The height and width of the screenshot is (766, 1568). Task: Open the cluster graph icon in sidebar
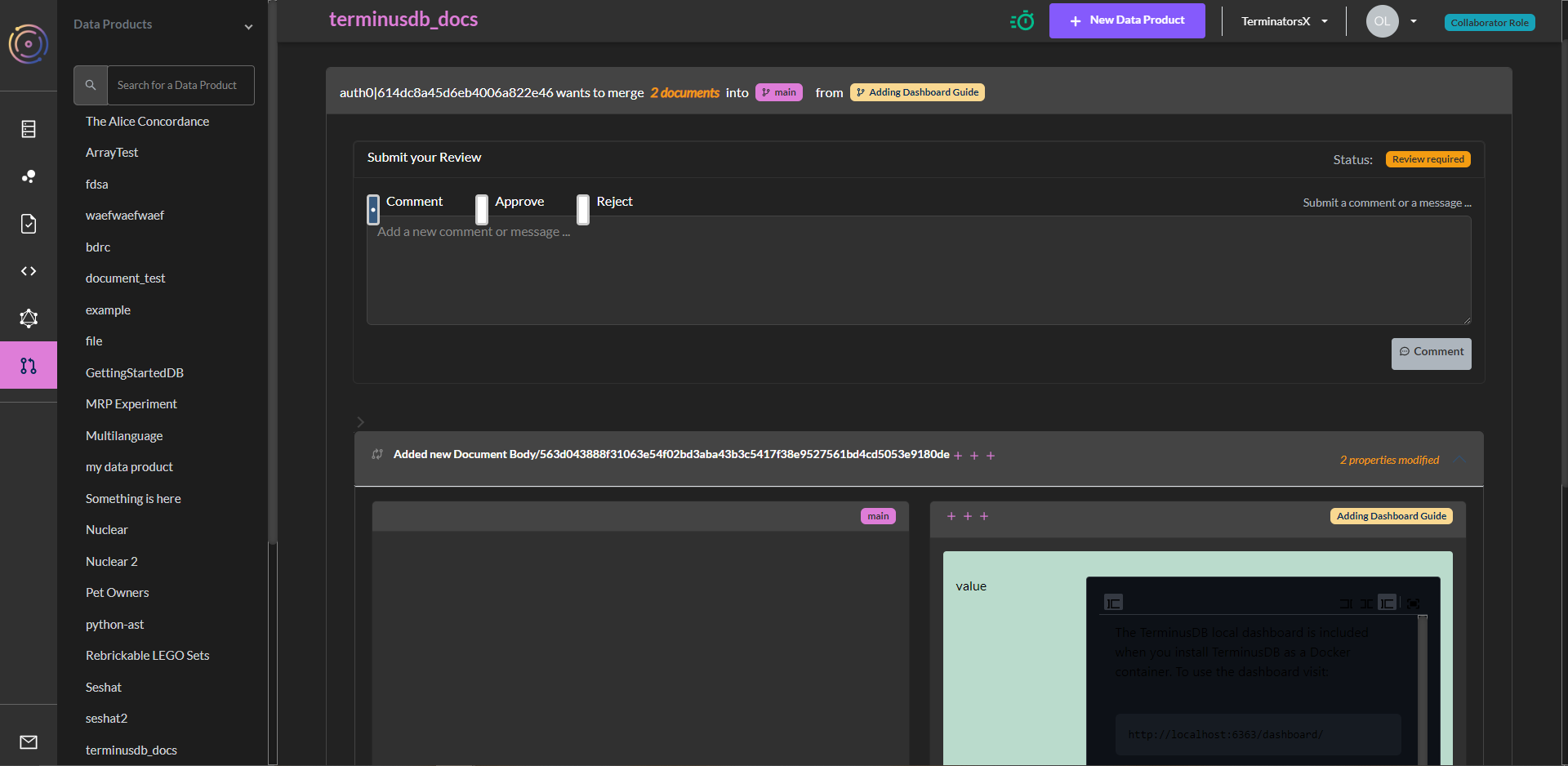(x=29, y=176)
